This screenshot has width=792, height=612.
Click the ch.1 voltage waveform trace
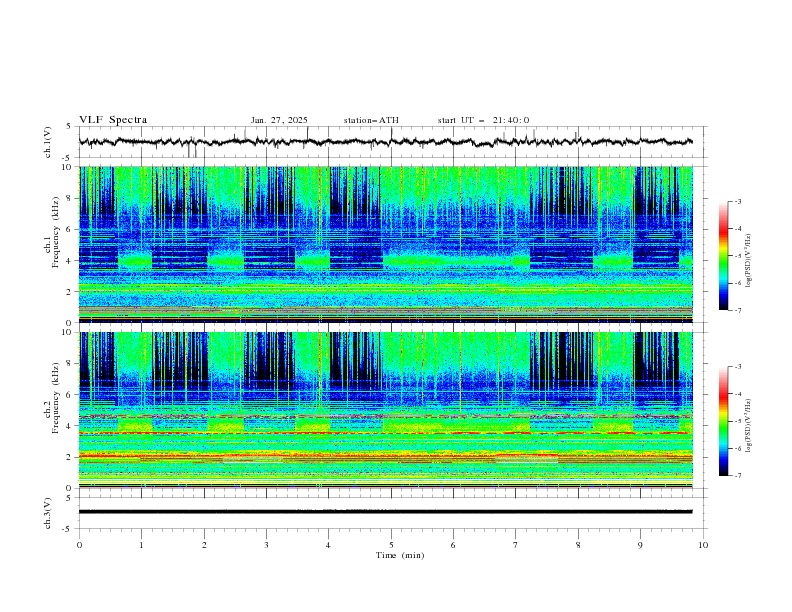point(385,142)
